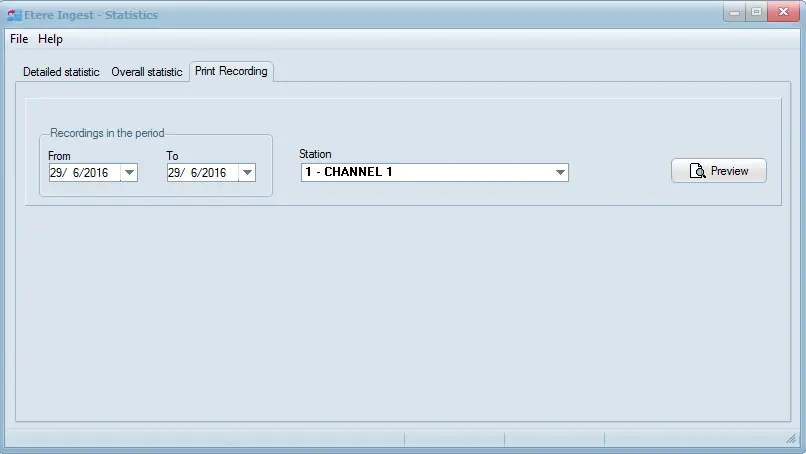Click the Preview button label

tap(729, 171)
